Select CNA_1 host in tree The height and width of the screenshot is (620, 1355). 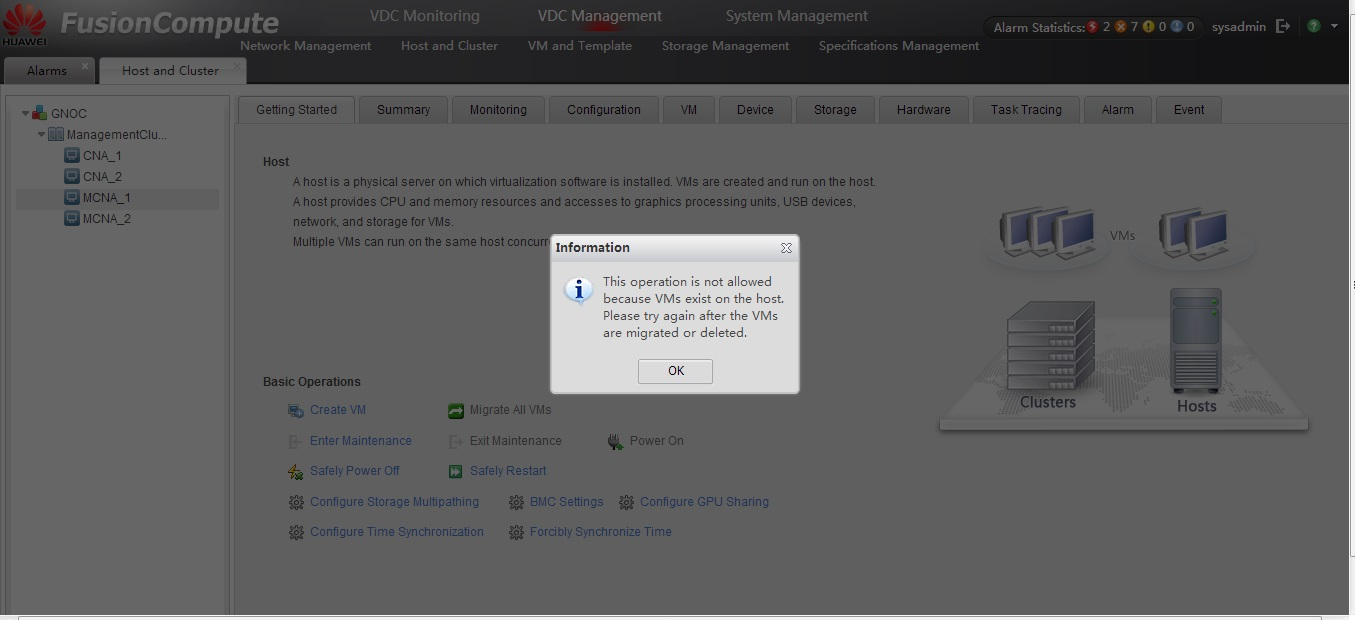point(101,156)
